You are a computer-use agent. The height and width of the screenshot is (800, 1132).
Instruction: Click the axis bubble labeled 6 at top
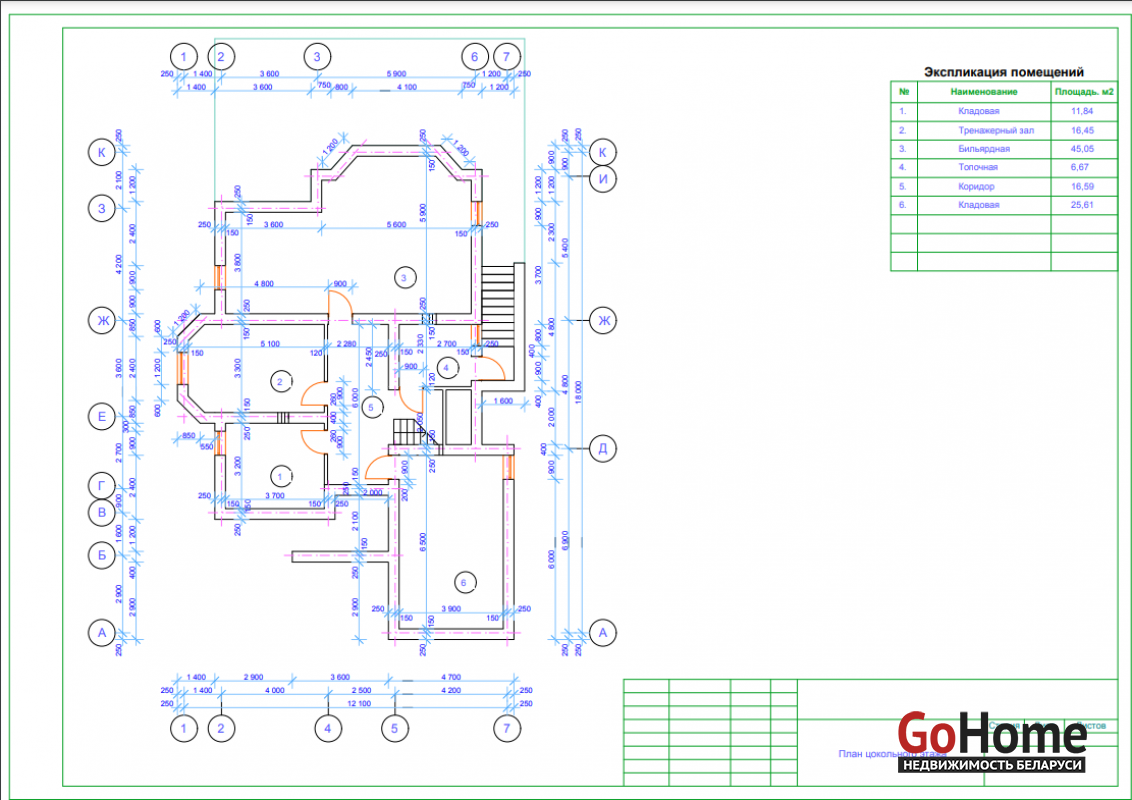point(475,57)
